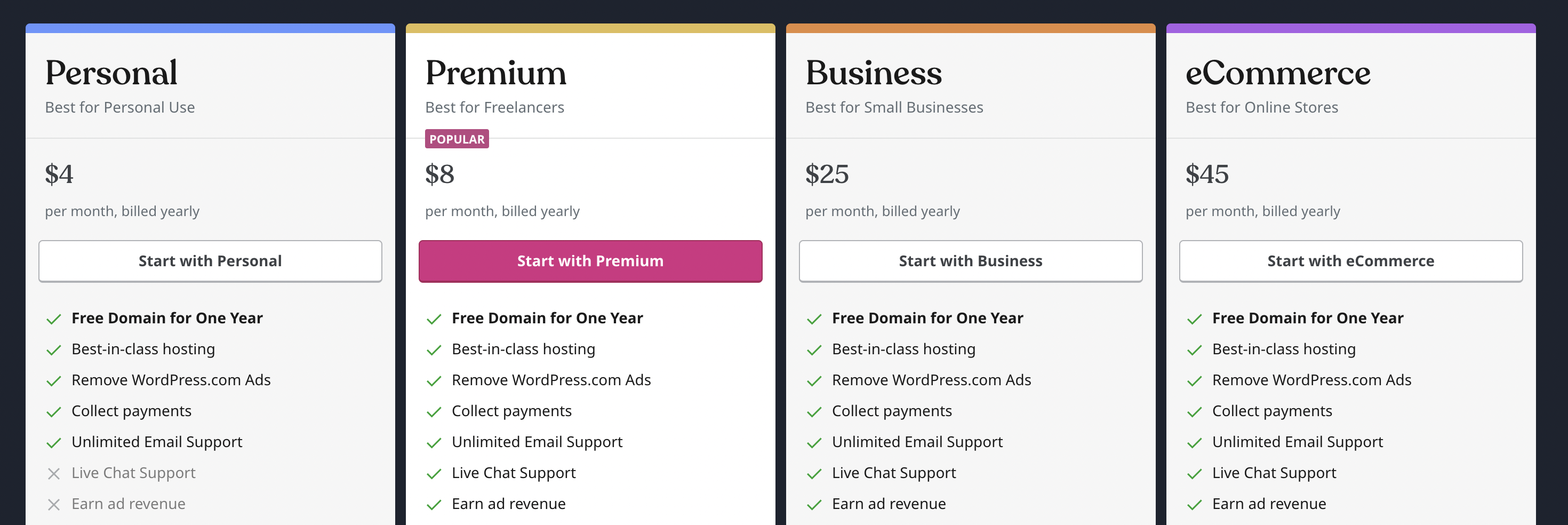Start with the Personal plan
This screenshot has height=525, width=1568.
210,261
